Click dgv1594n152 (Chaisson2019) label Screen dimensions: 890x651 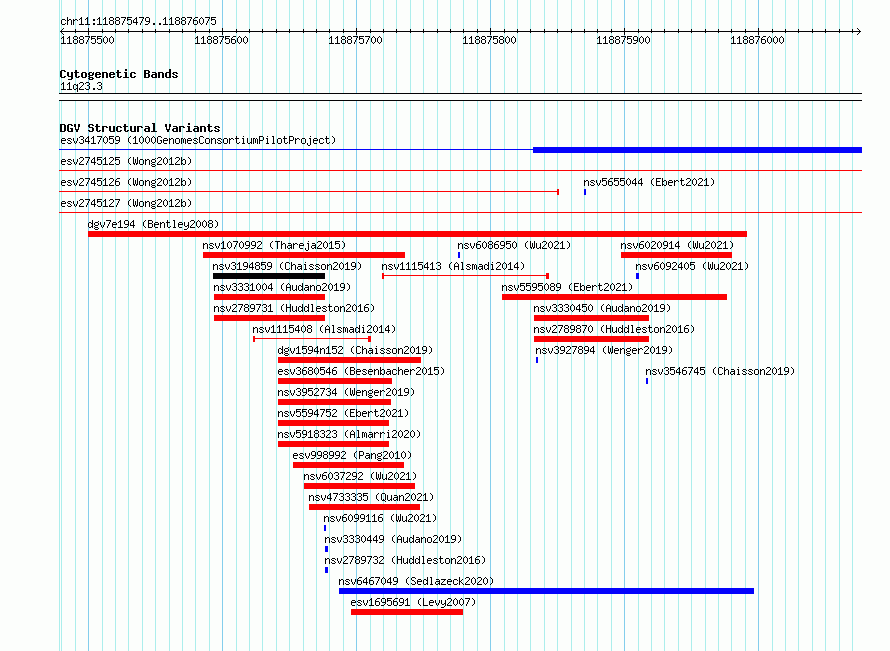355,350
